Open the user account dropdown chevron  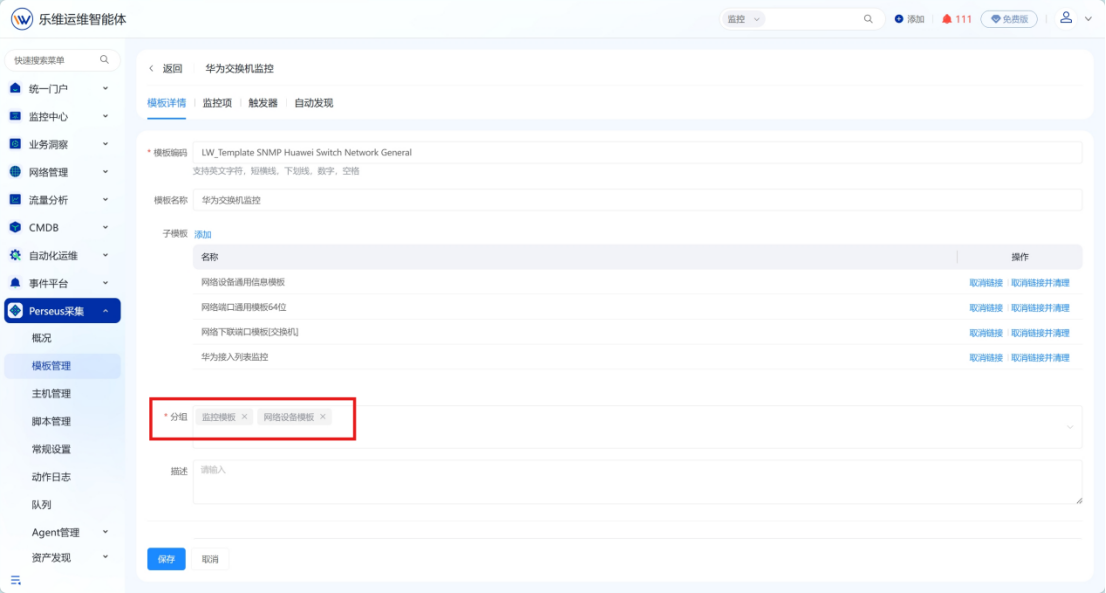[x=1088, y=19]
